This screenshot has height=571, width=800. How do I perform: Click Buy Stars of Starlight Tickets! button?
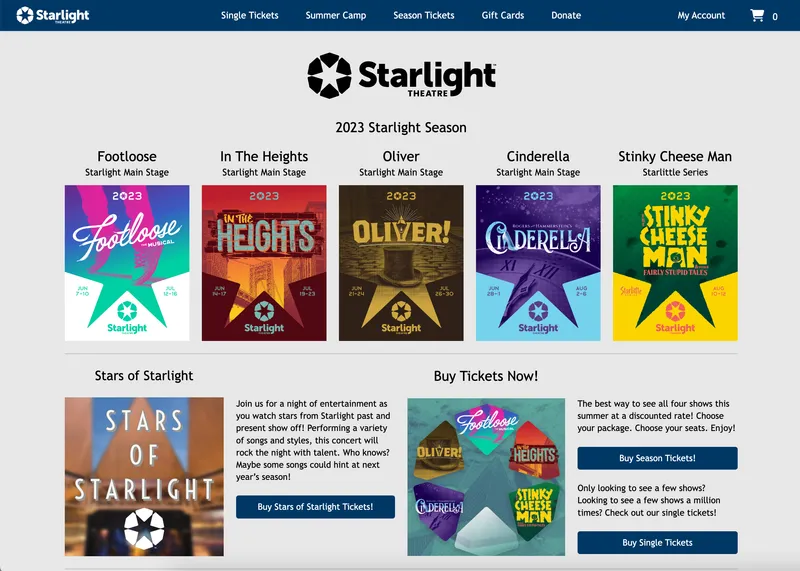click(315, 507)
